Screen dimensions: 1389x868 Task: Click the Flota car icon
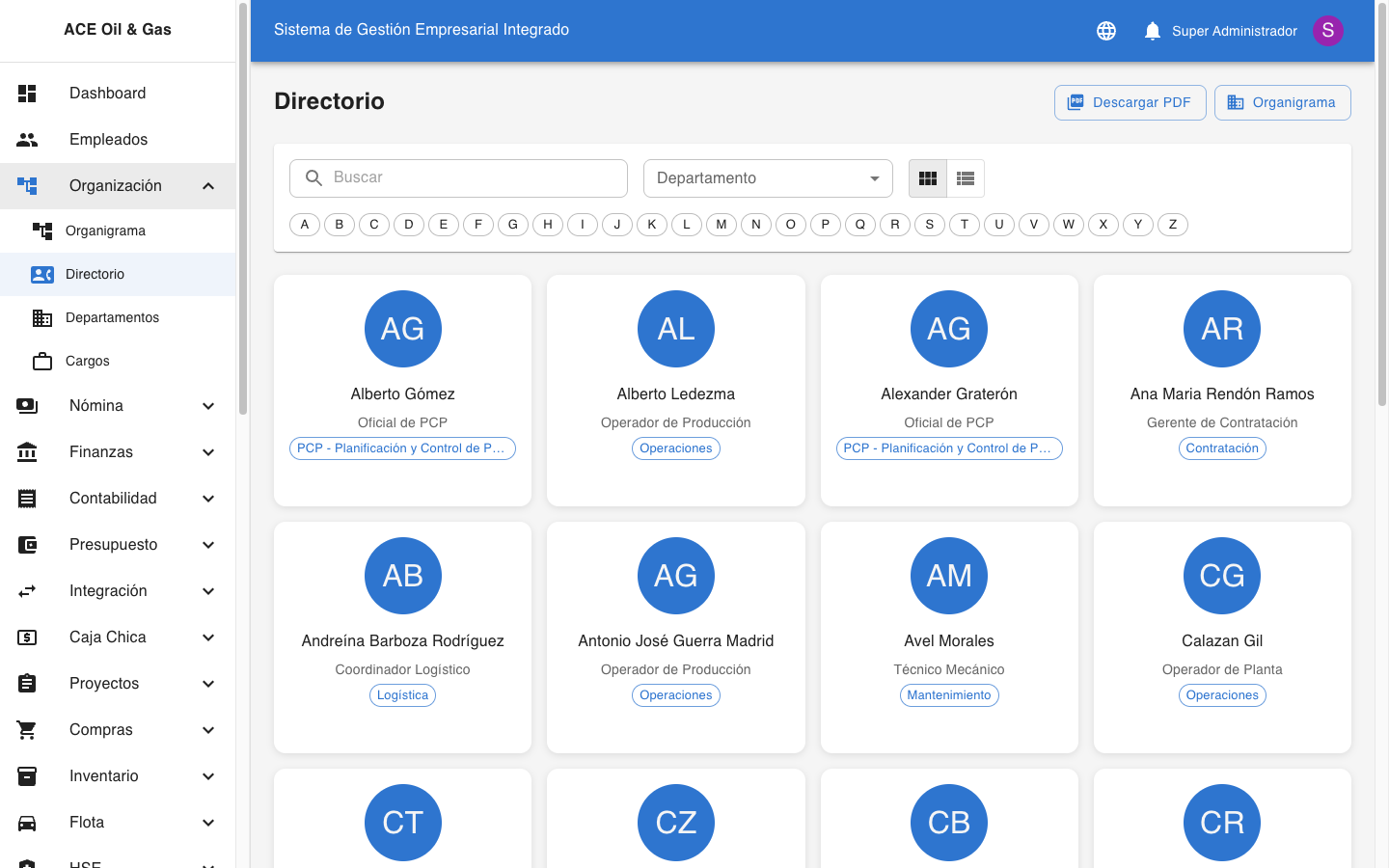[x=27, y=823]
